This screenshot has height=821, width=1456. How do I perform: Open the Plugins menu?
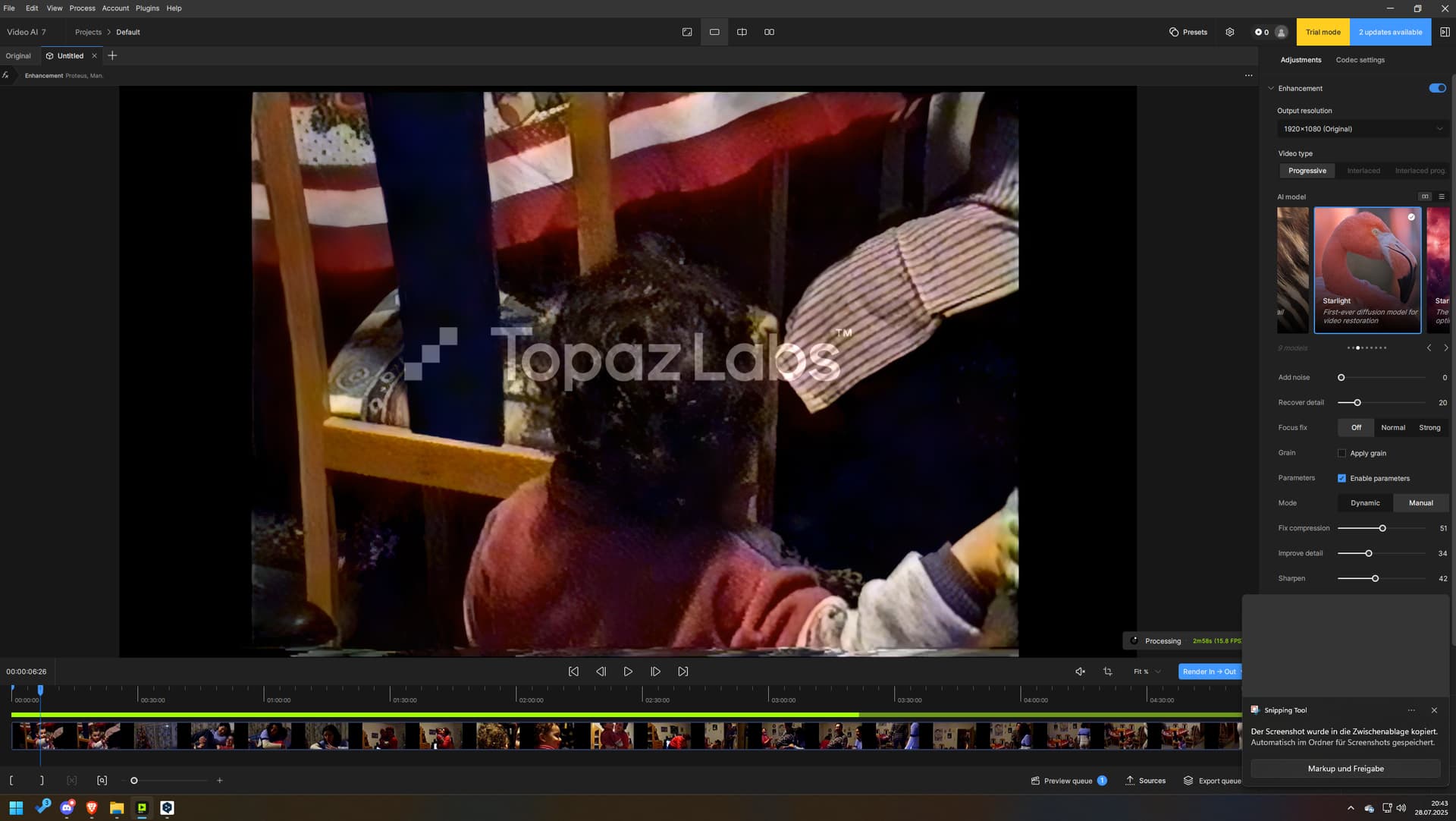click(147, 8)
